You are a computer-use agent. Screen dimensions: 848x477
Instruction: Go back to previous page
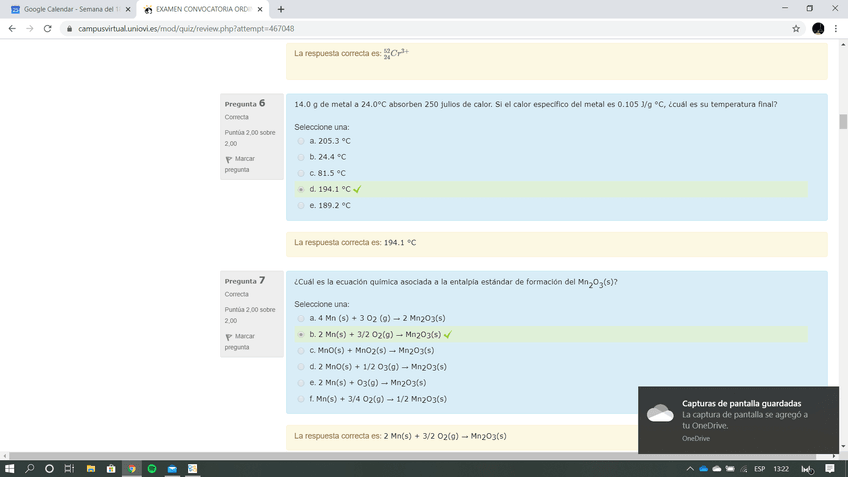[12, 29]
